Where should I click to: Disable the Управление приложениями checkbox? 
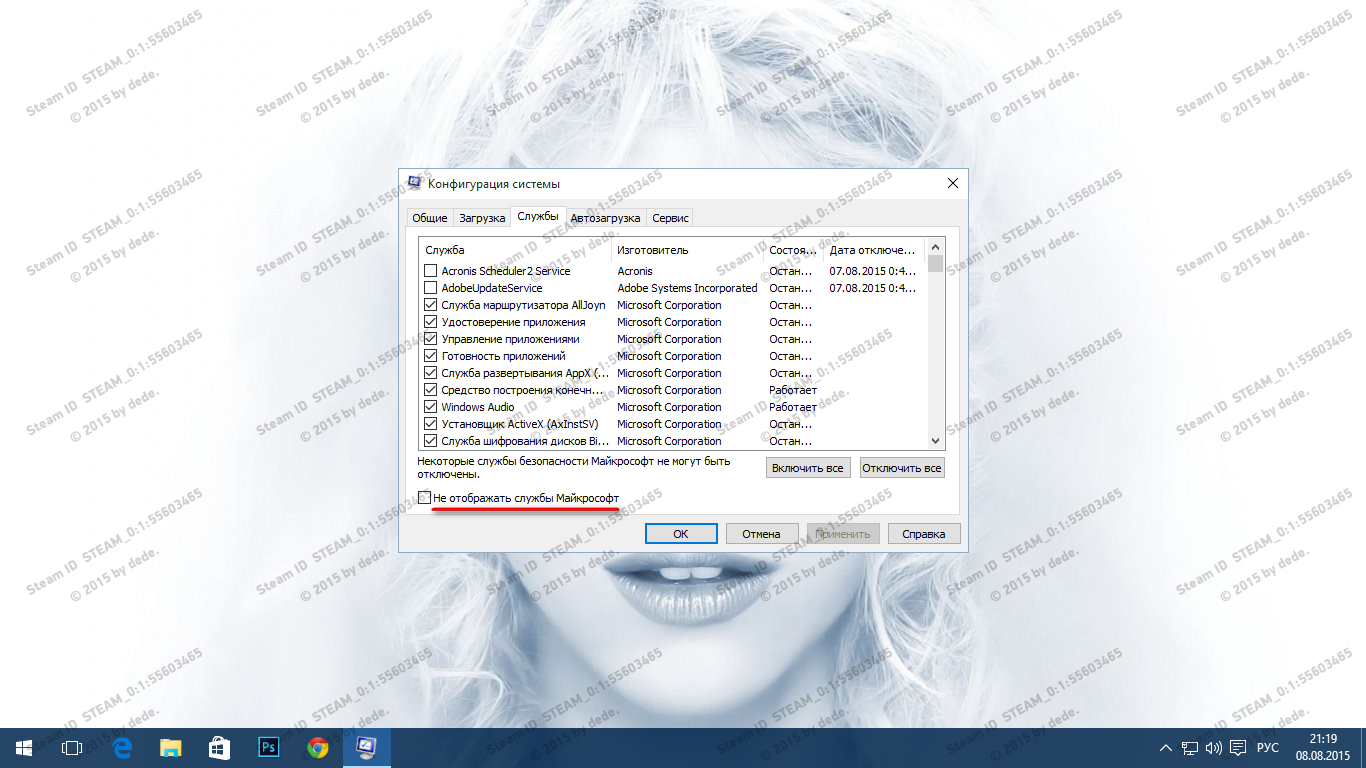click(430, 339)
